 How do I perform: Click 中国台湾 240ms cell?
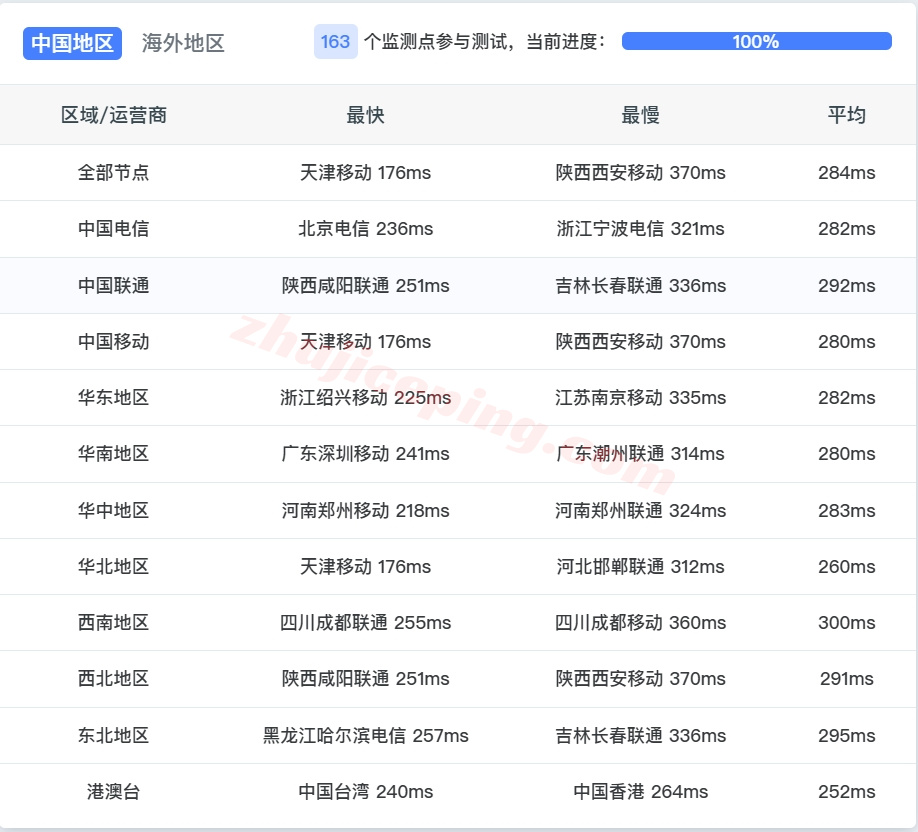365,792
